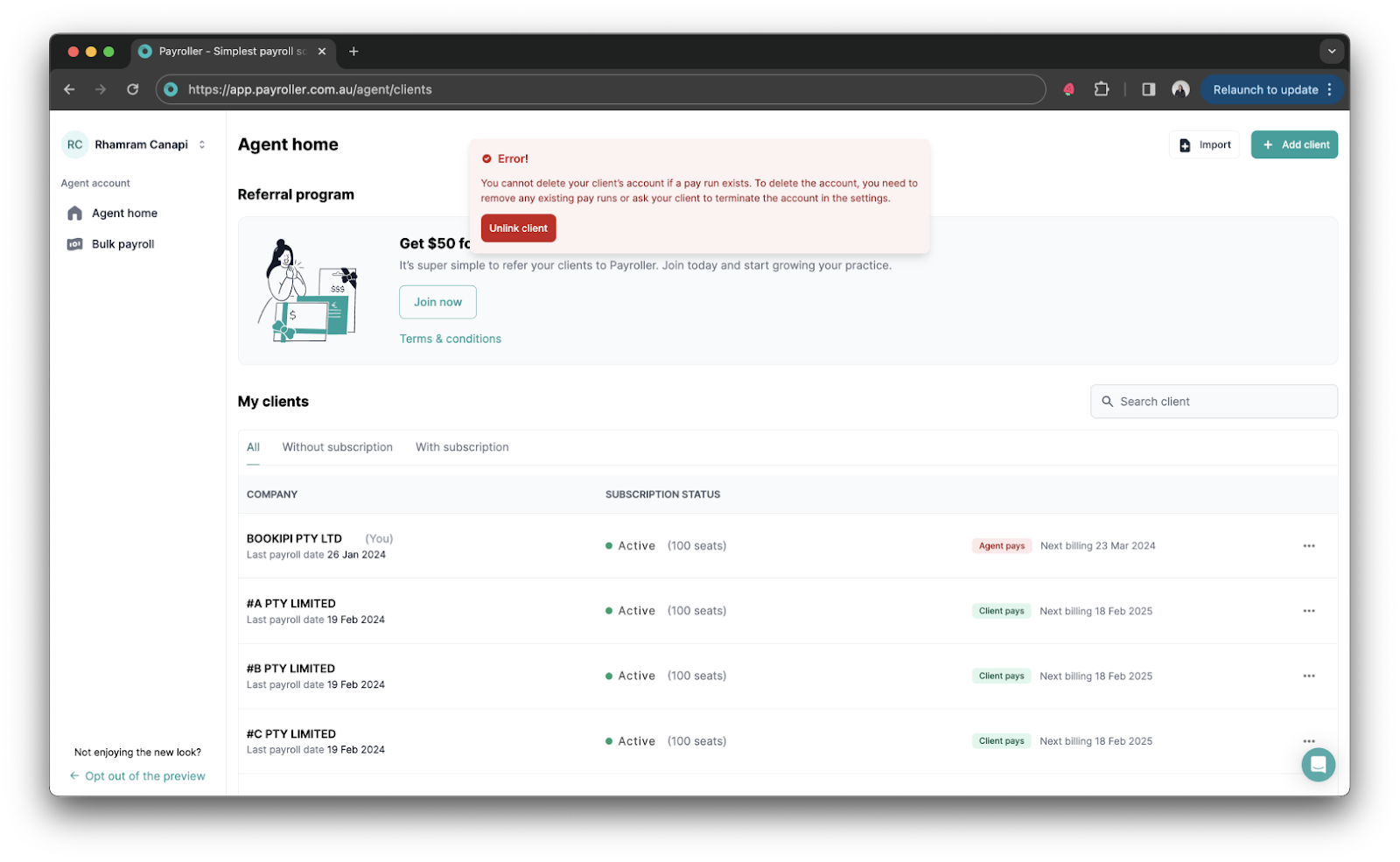
Task: Click Relaunch to update button
Action: (1272, 89)
